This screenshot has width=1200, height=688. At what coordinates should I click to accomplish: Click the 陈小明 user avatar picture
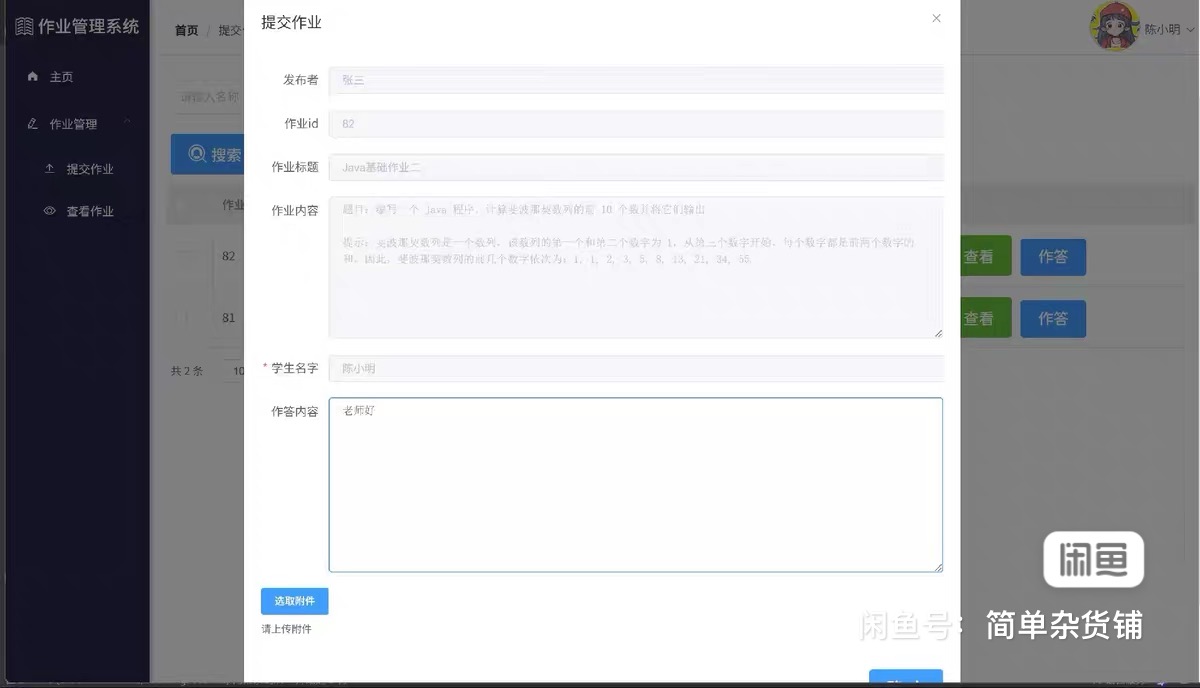click(1114, 27)
